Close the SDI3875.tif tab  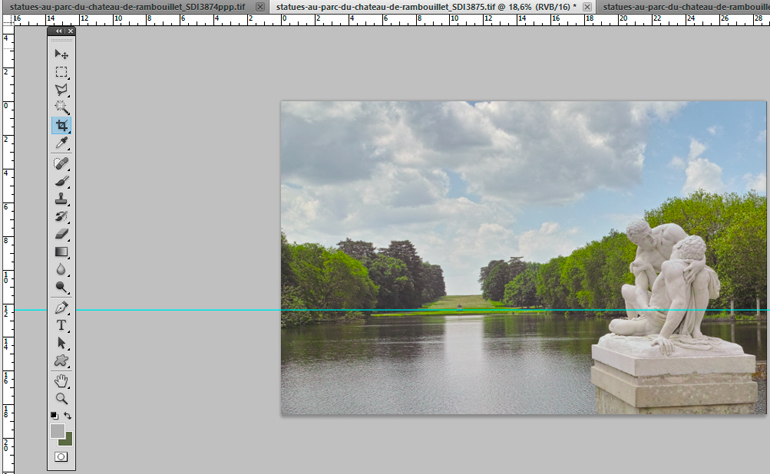(x=587, y=7)
